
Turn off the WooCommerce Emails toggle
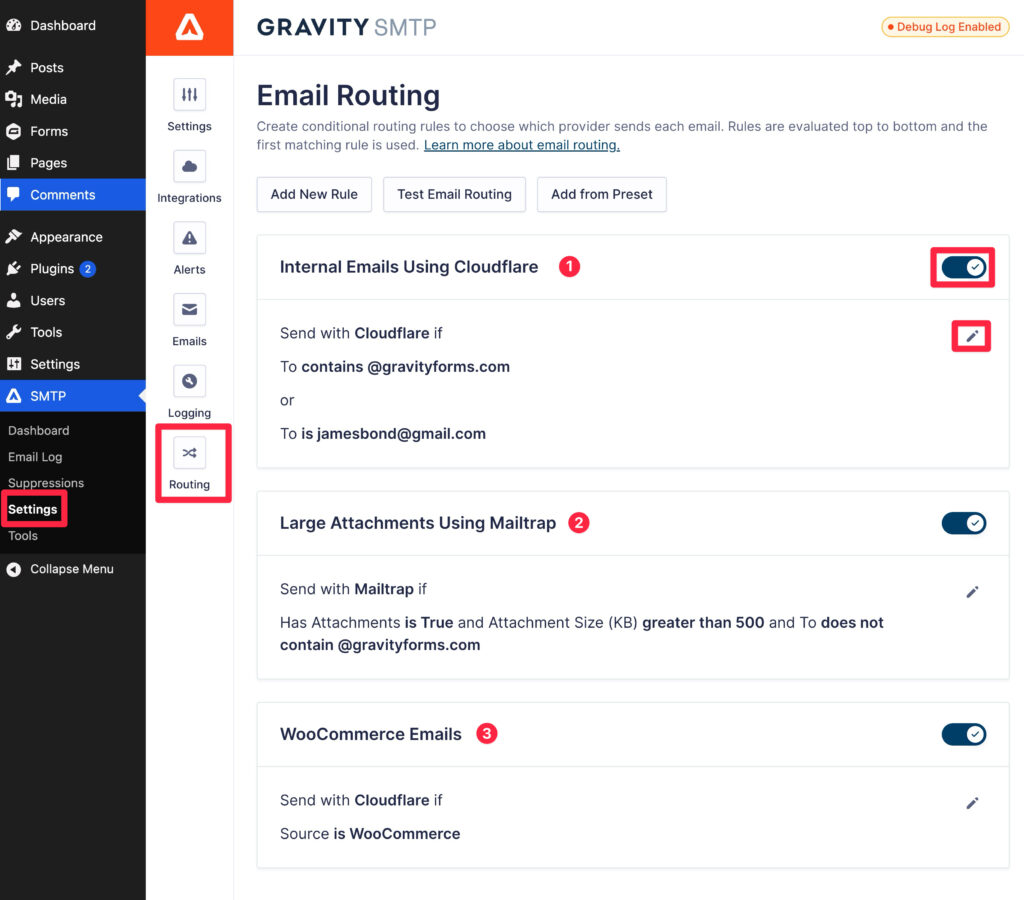click(x=963, y=734)
